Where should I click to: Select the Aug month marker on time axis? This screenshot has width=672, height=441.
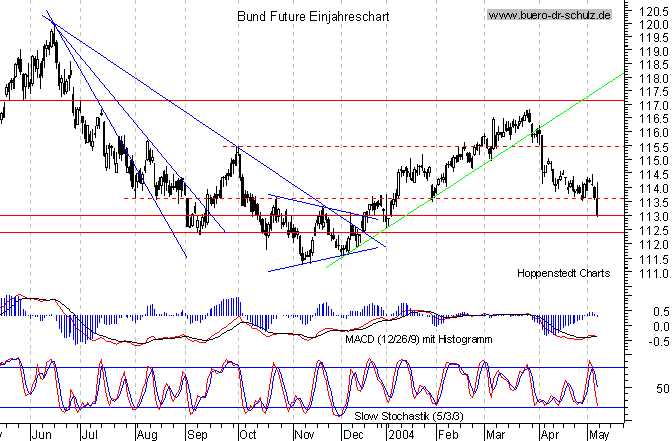(x=146, y=434)
